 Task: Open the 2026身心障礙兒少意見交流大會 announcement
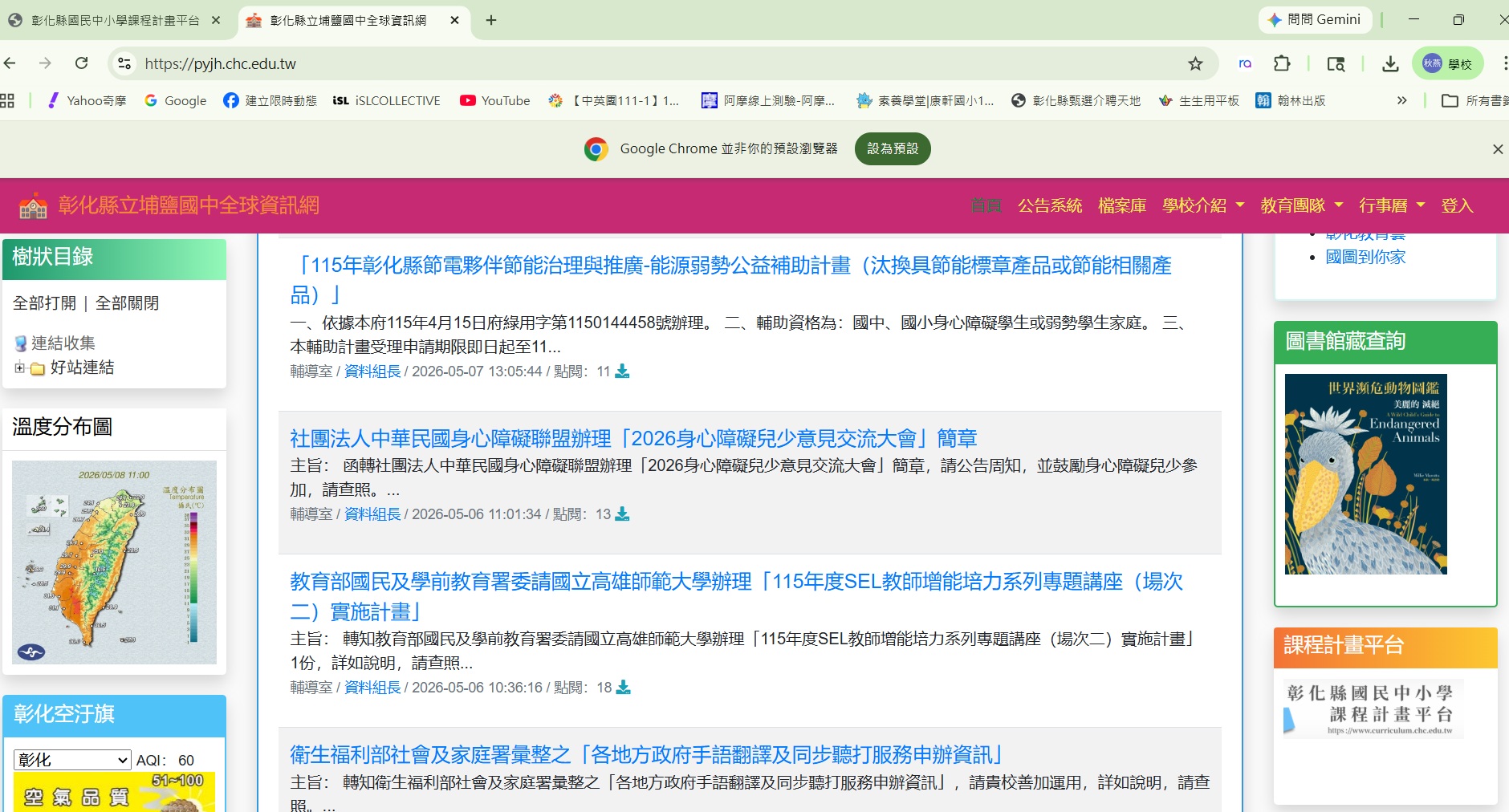(633, 438)
